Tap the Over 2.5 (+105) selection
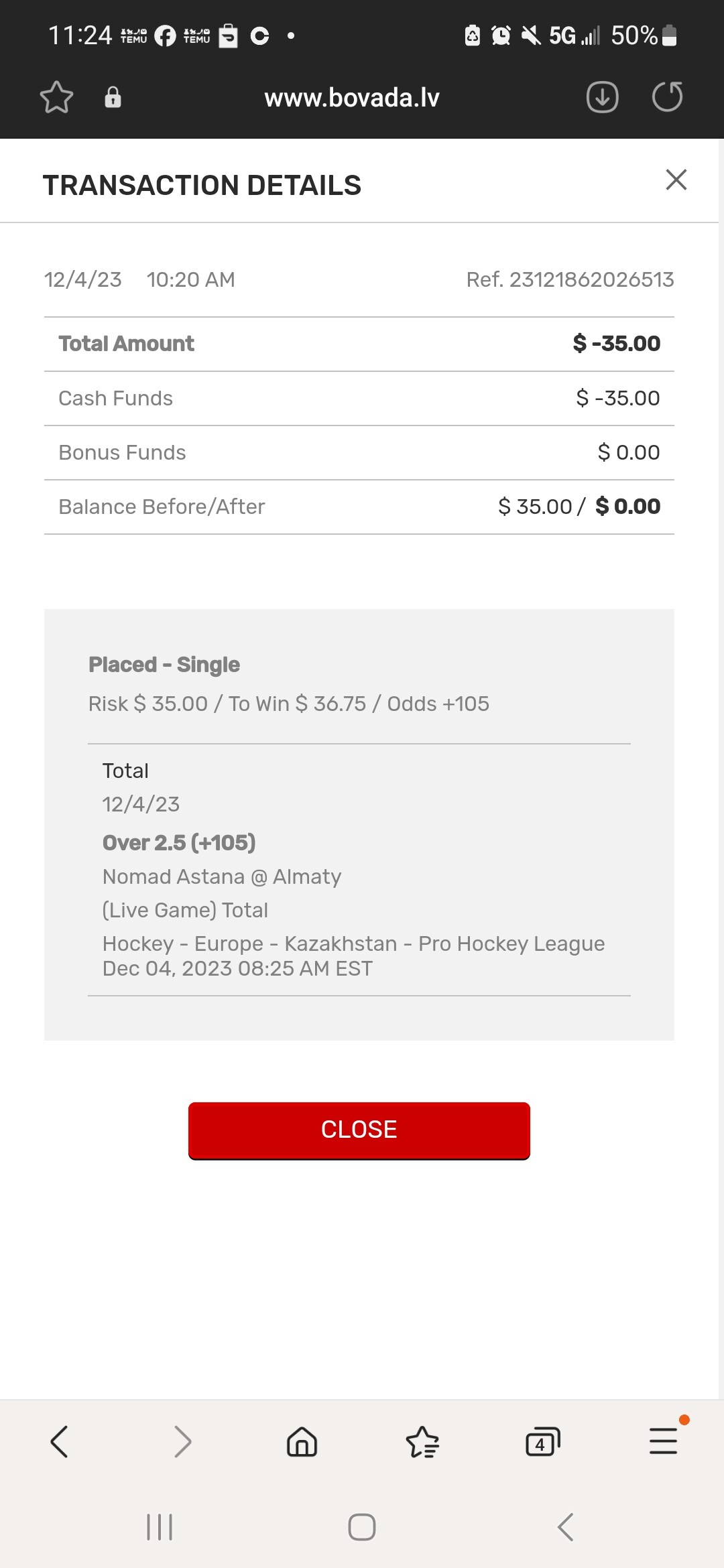 coord(179,842)
